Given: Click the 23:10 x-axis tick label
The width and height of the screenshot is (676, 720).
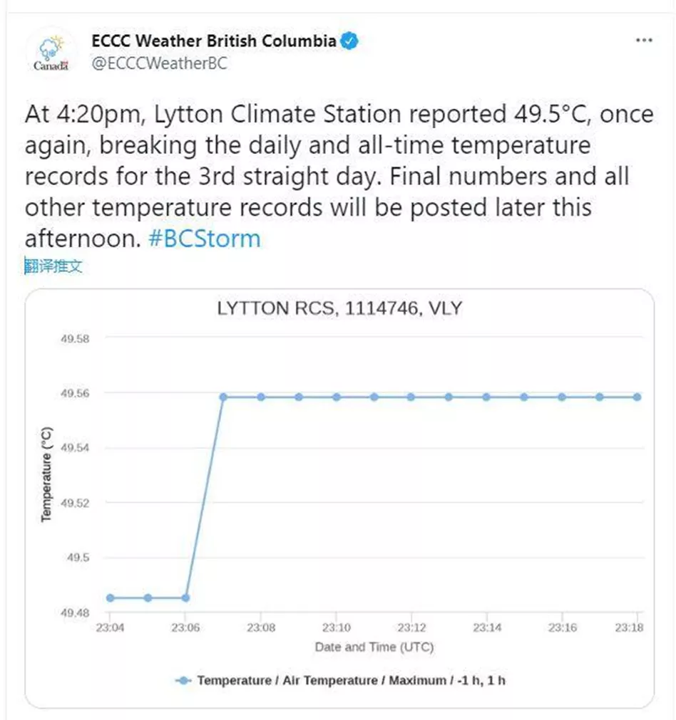Looking at the screenshot, I should coord(336,628).
